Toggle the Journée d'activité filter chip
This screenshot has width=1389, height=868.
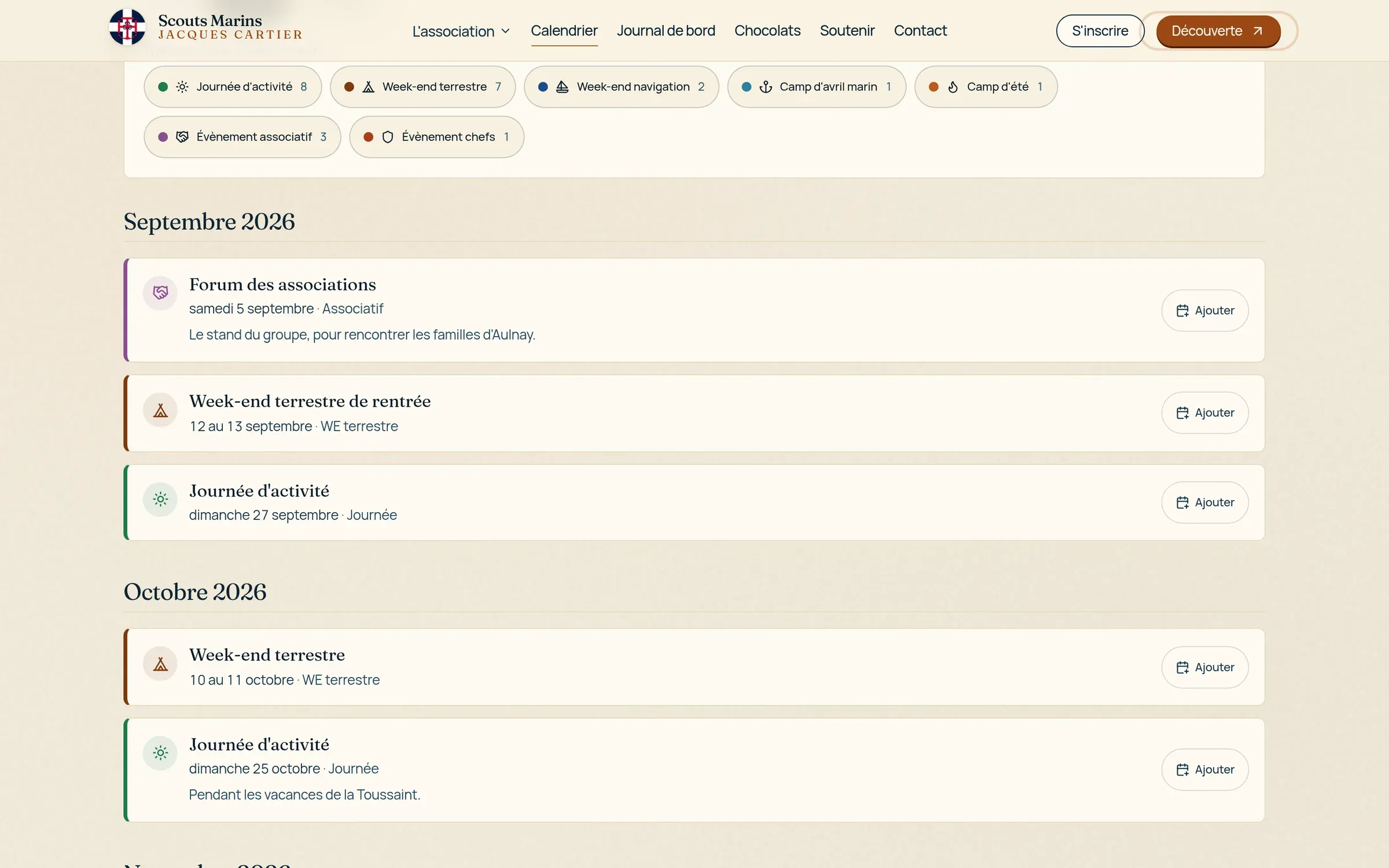(x=233, y=87)
